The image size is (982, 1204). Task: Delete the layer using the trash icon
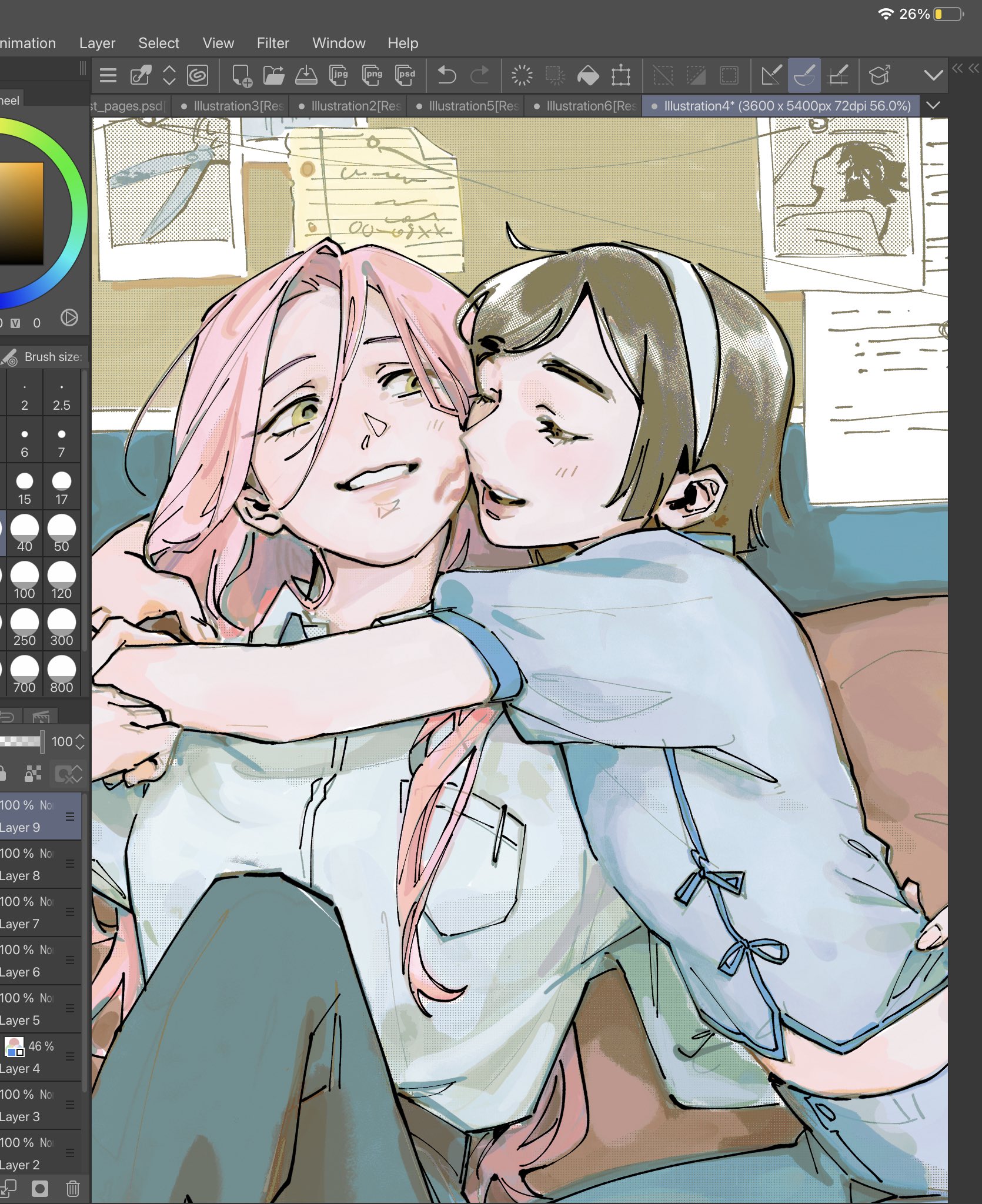72,1189
